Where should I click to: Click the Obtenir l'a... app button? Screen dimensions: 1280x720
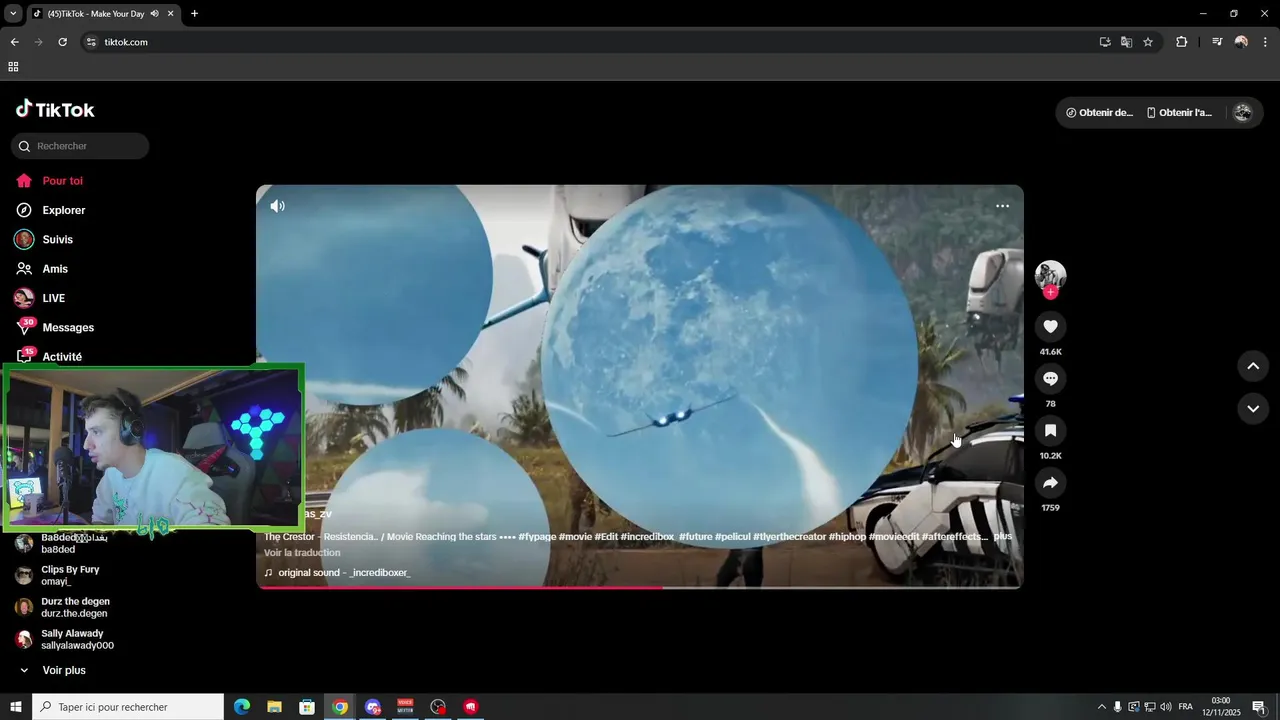point(1179,113)
